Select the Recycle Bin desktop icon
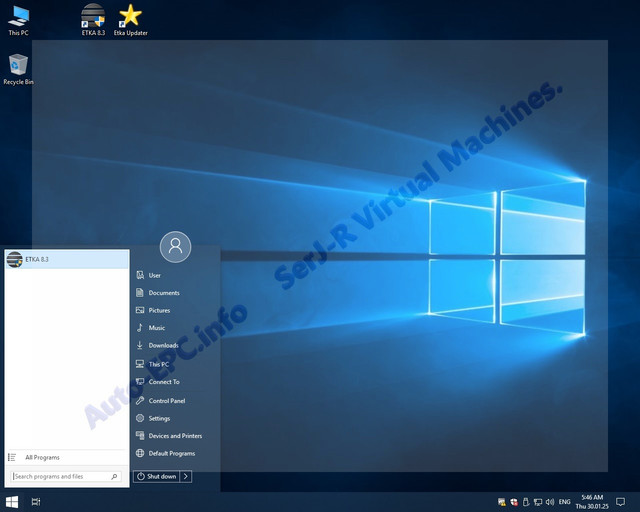 tap(18, 69)
